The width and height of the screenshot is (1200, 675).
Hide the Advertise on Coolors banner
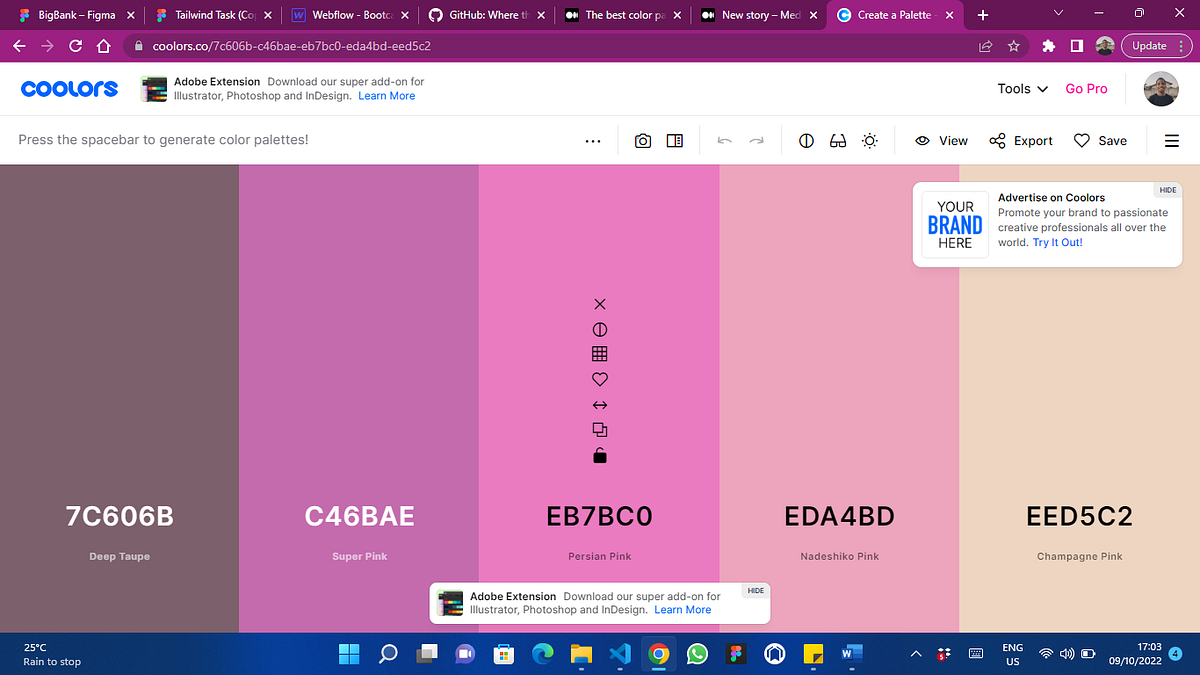point(1167,189)
